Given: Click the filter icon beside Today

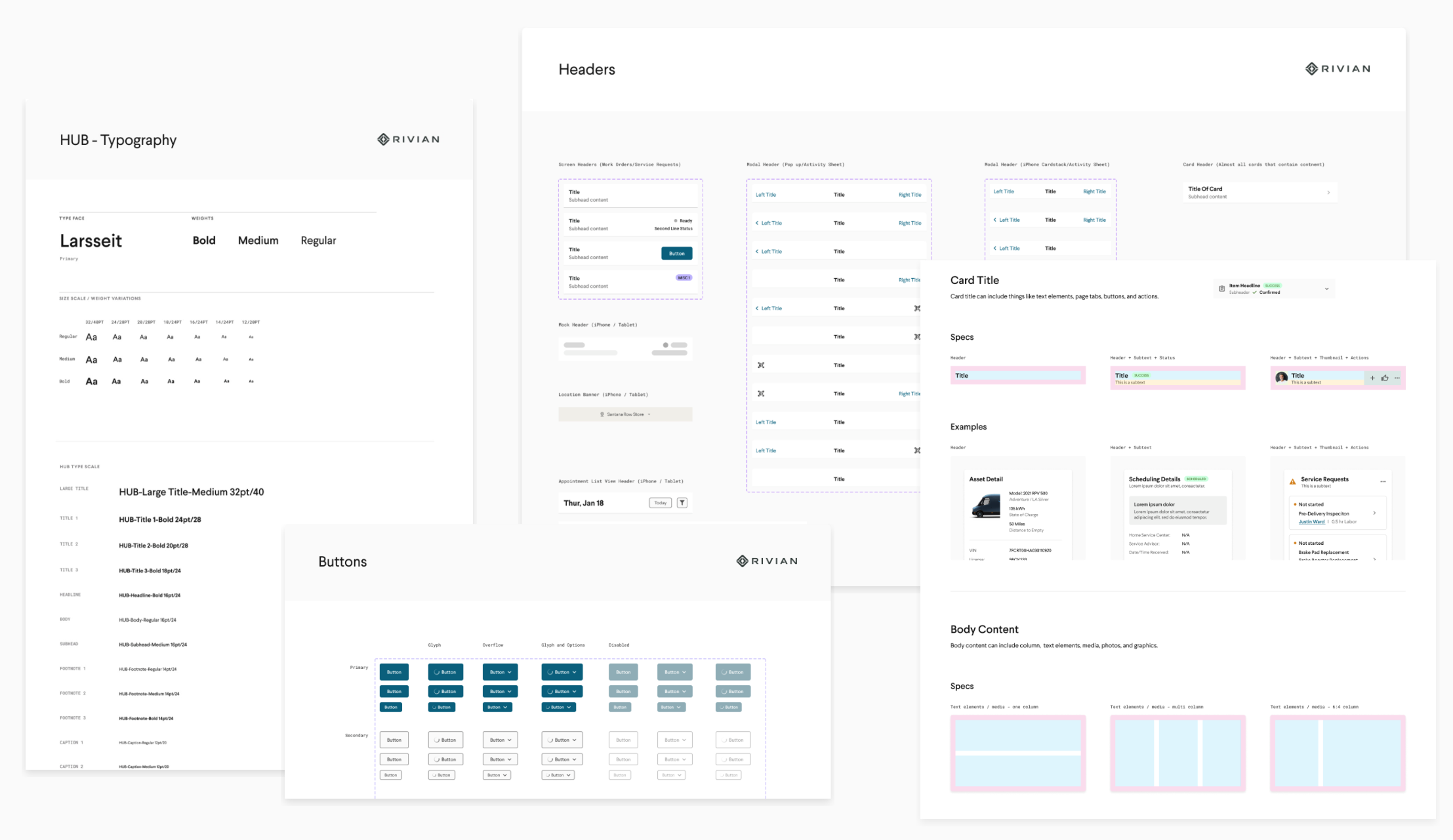Looking at the screenshot, I should point(682,503).
